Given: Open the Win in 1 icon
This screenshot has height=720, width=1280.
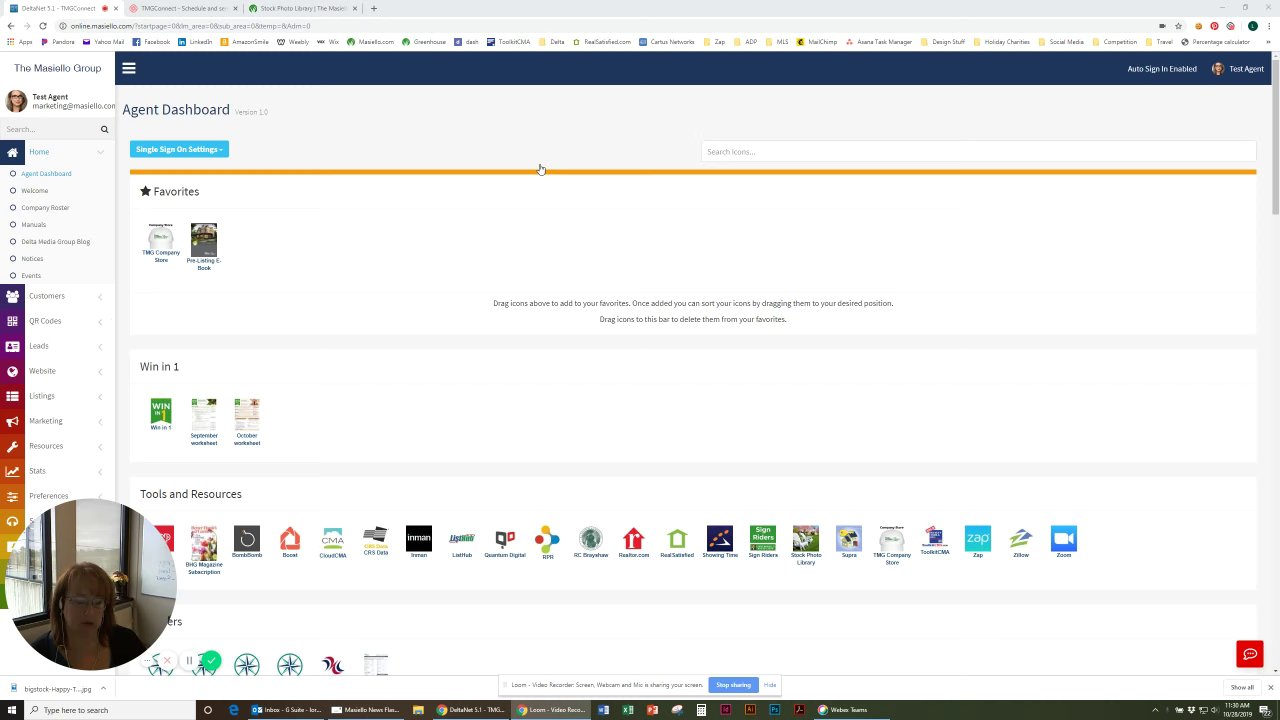Looking at the screenshot, I should (161, 414).
